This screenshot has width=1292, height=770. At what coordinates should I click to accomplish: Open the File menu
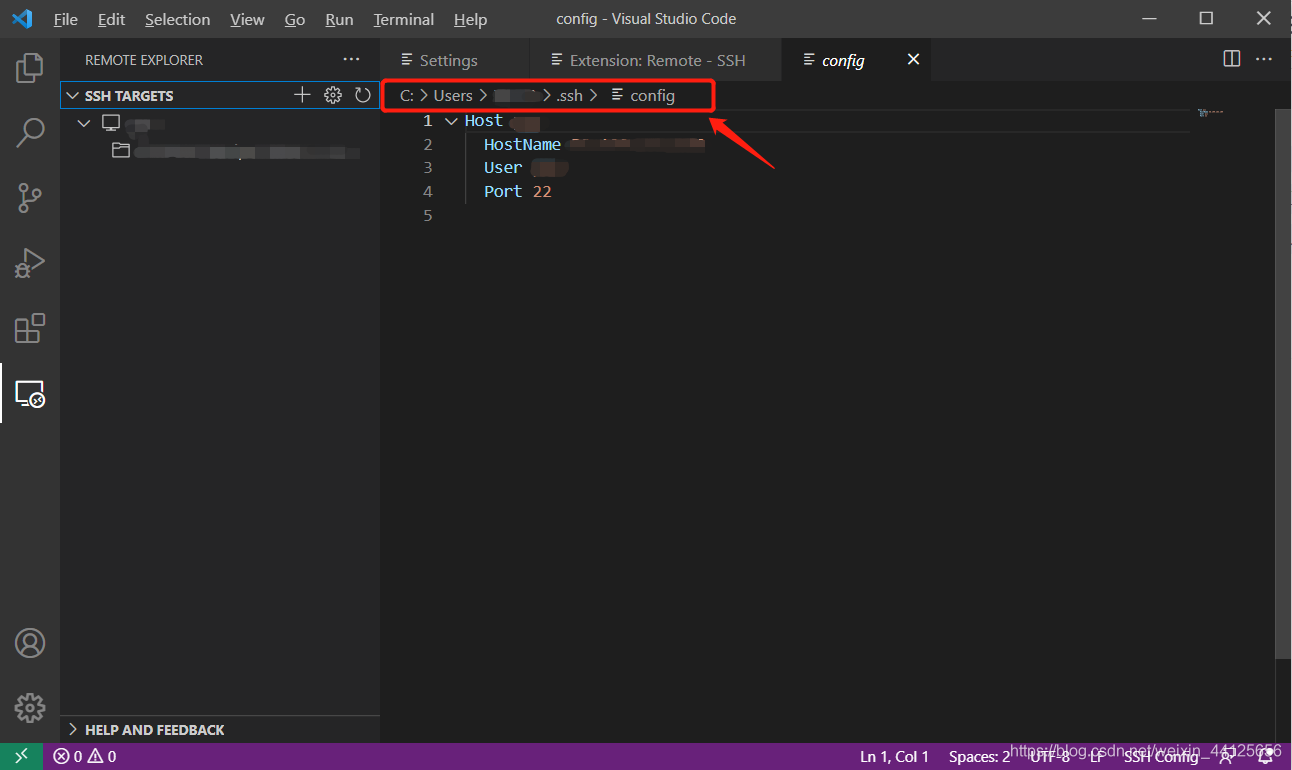click(x=66, y=19)
